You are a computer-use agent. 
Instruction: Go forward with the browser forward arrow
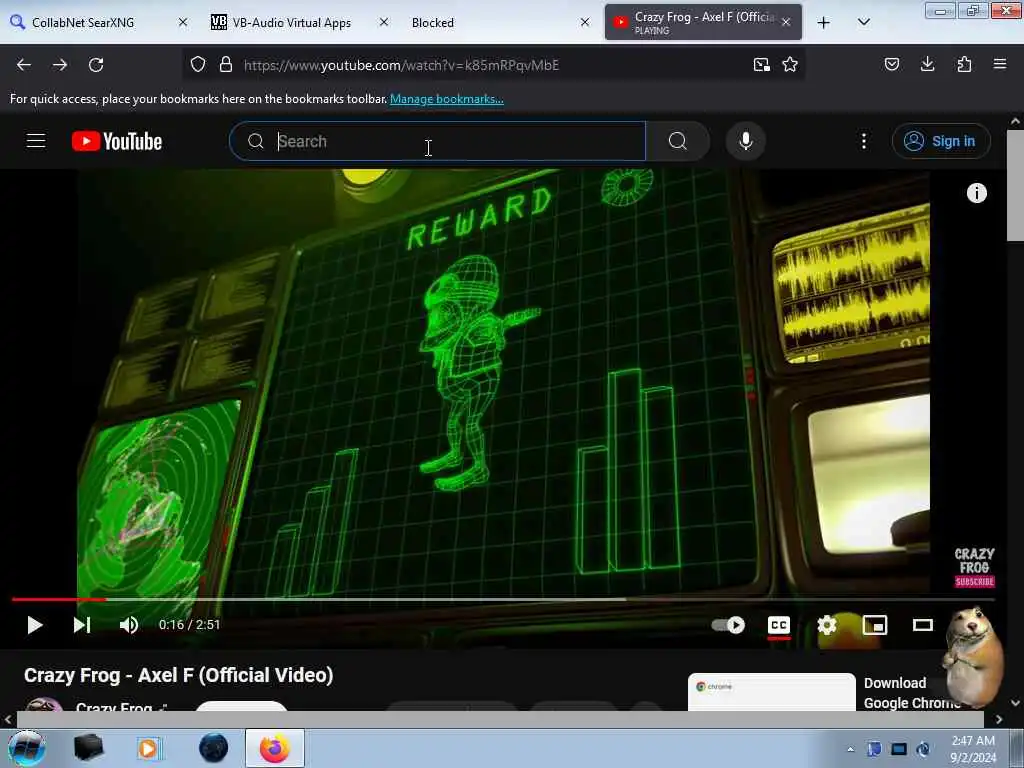(x=60, y=65)
